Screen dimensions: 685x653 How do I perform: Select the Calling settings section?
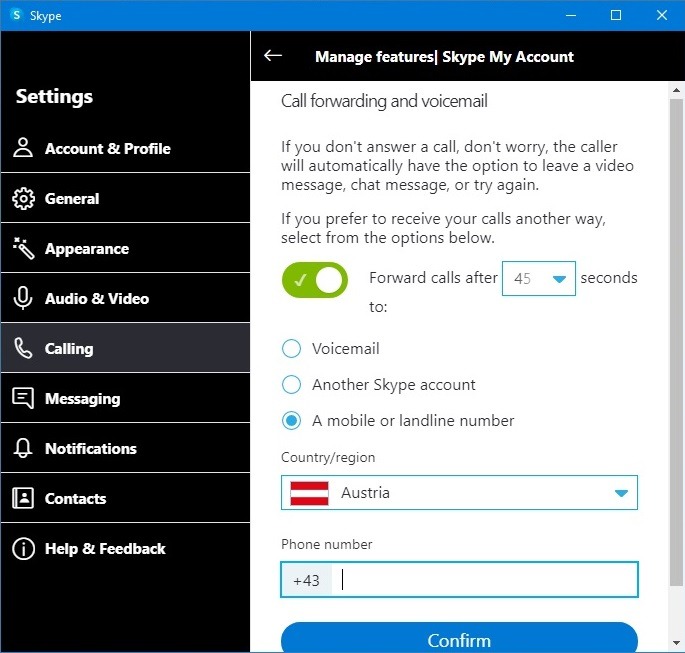coord(125,348)
